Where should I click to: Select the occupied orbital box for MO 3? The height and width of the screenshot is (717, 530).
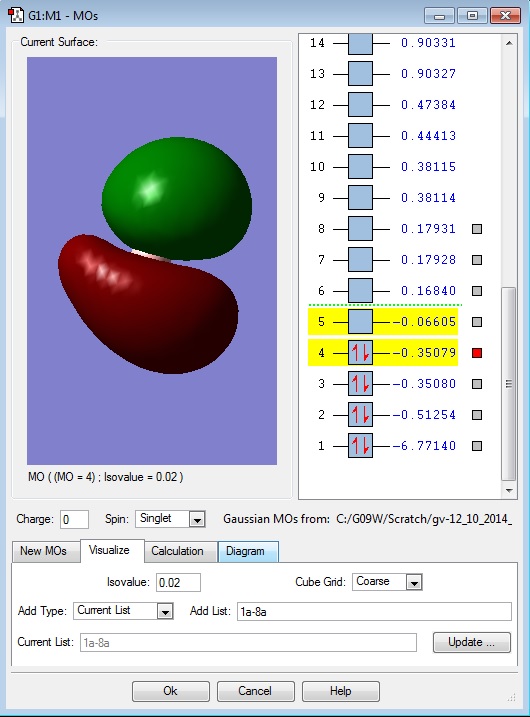pos(360,384)
